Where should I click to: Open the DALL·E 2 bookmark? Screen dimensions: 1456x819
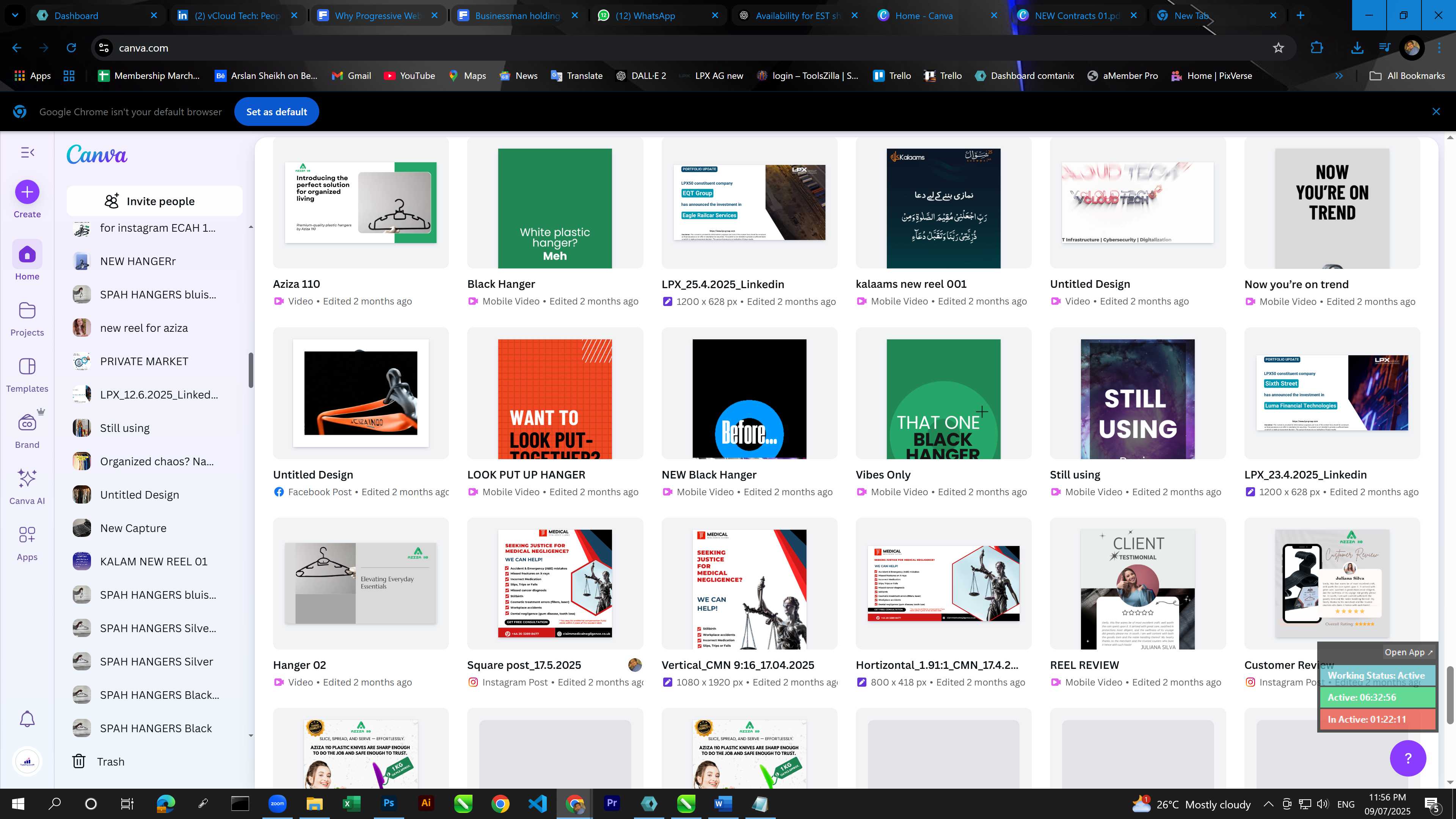coord(641,76)
